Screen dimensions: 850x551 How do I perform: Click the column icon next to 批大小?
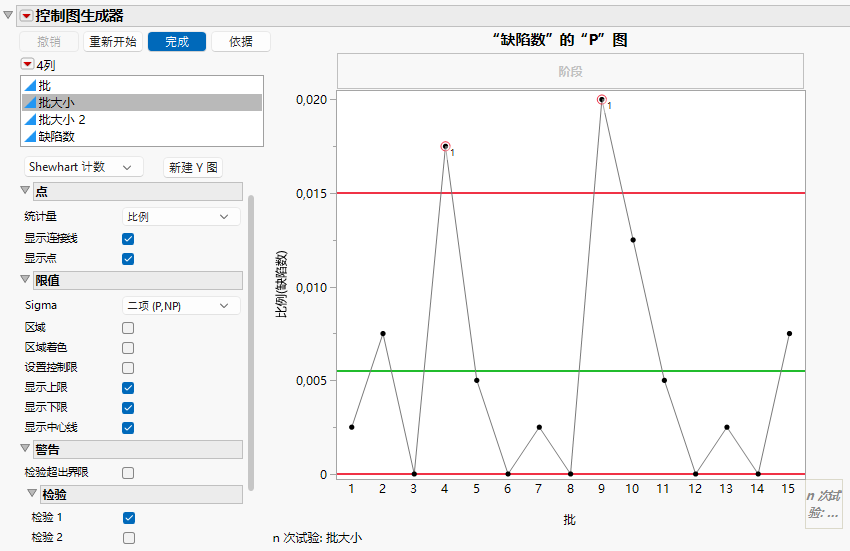30,102
